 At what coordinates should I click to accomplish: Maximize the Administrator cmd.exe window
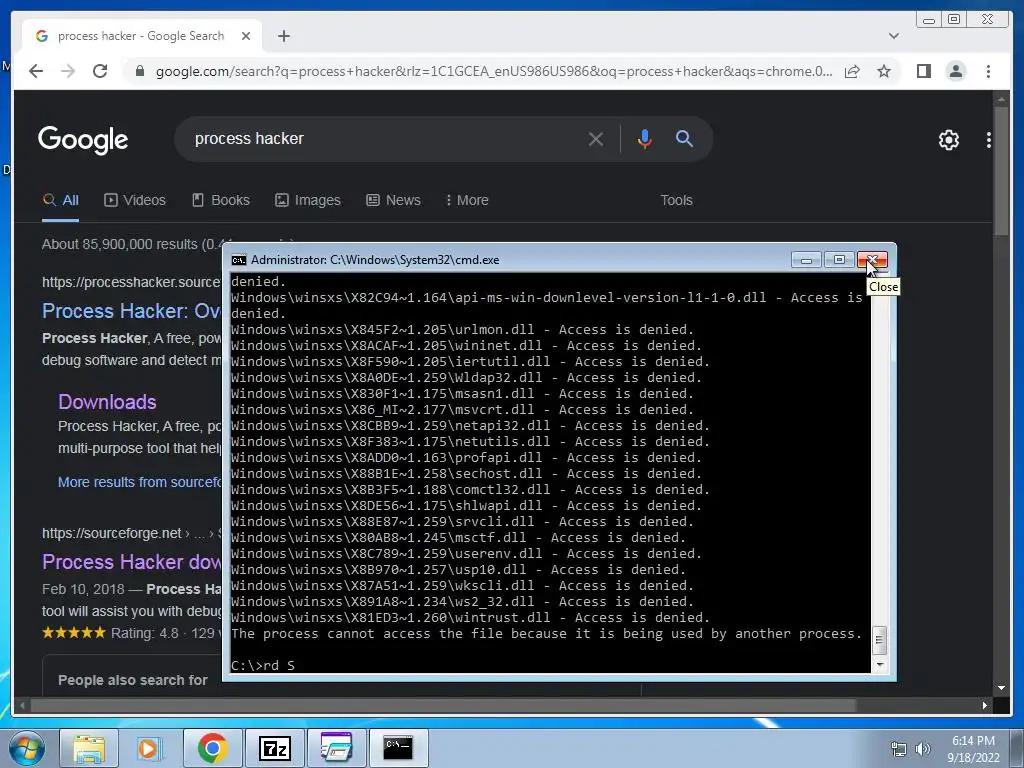click(839, 260)
